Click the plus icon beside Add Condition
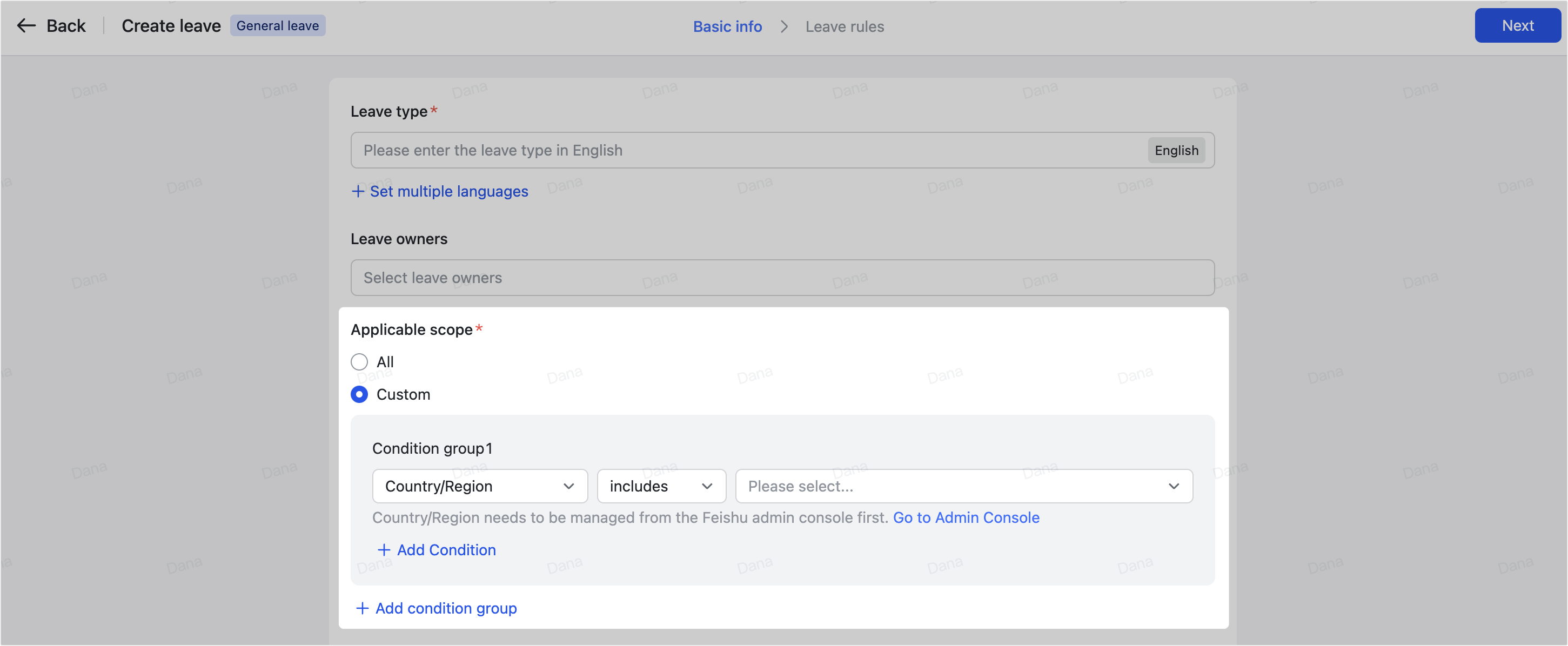1568x646 pixels. 384,549
